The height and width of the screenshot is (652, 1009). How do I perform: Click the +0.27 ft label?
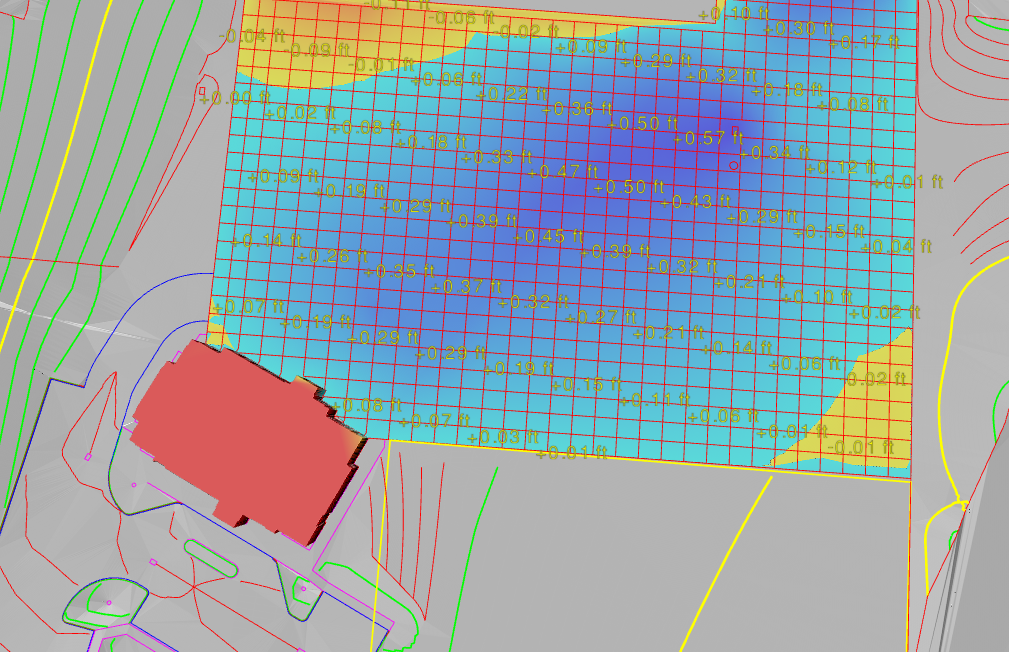click(x=601, y=317)
